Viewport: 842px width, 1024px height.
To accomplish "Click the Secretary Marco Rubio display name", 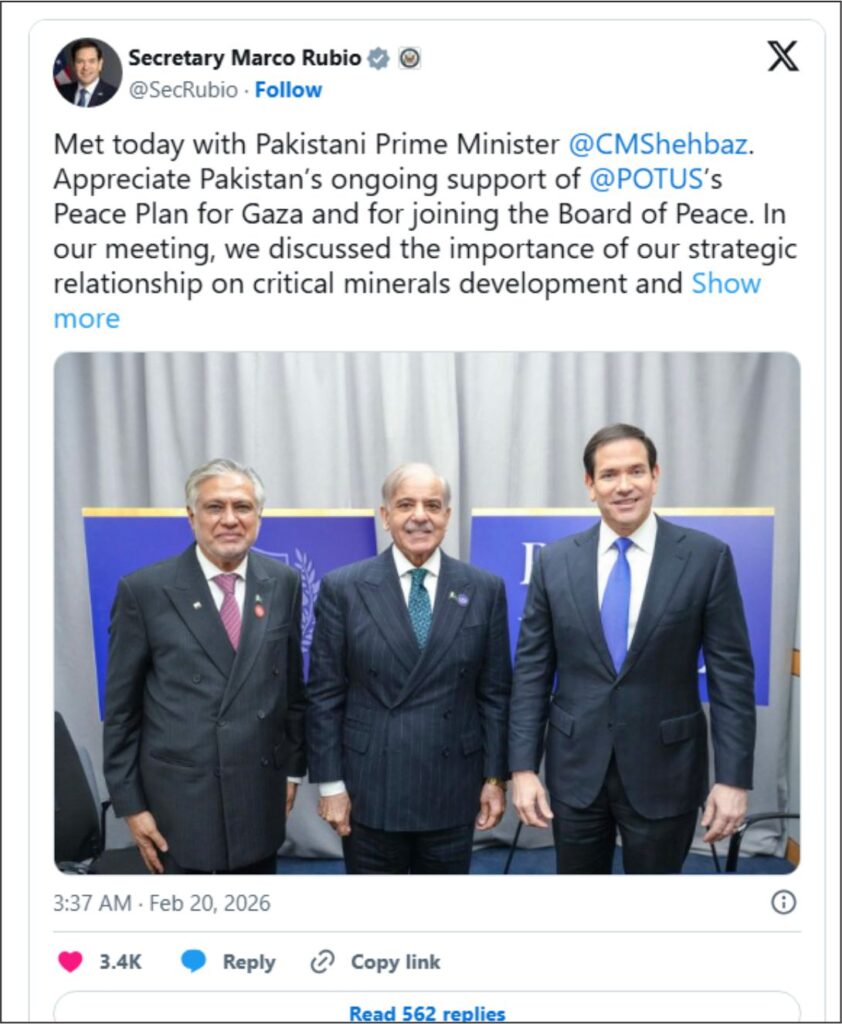I will 244,58.
